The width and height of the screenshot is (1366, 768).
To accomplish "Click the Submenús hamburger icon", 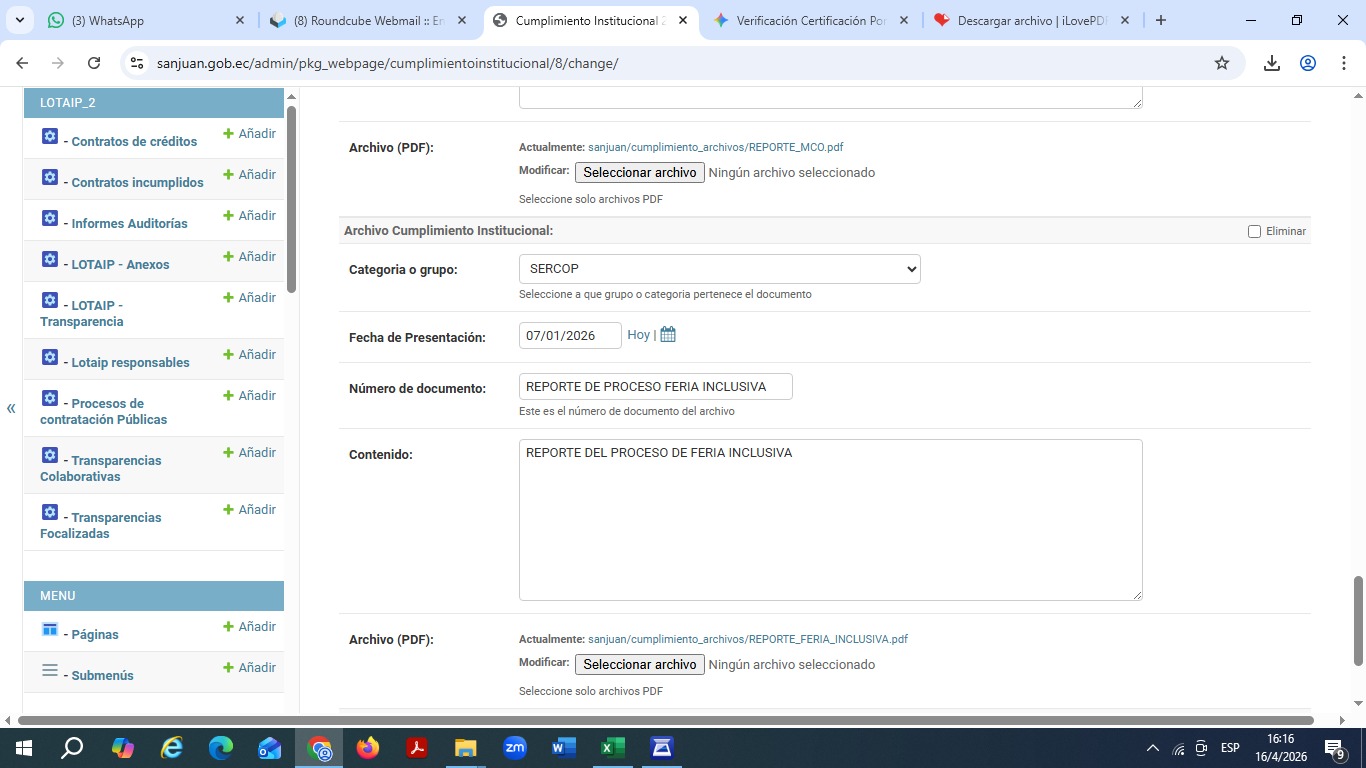I will 50,670.
